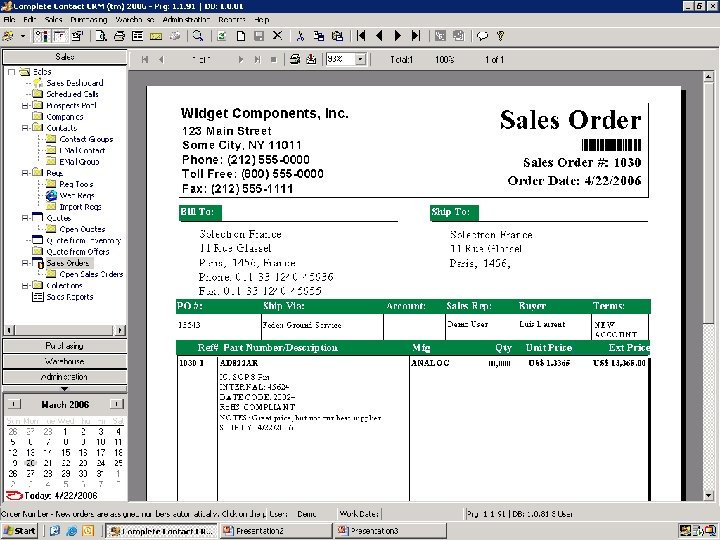Image resolution: width=720 pixels, height=540 pixels.
Task: Show previous month in calendar
Action: [14, 404]
